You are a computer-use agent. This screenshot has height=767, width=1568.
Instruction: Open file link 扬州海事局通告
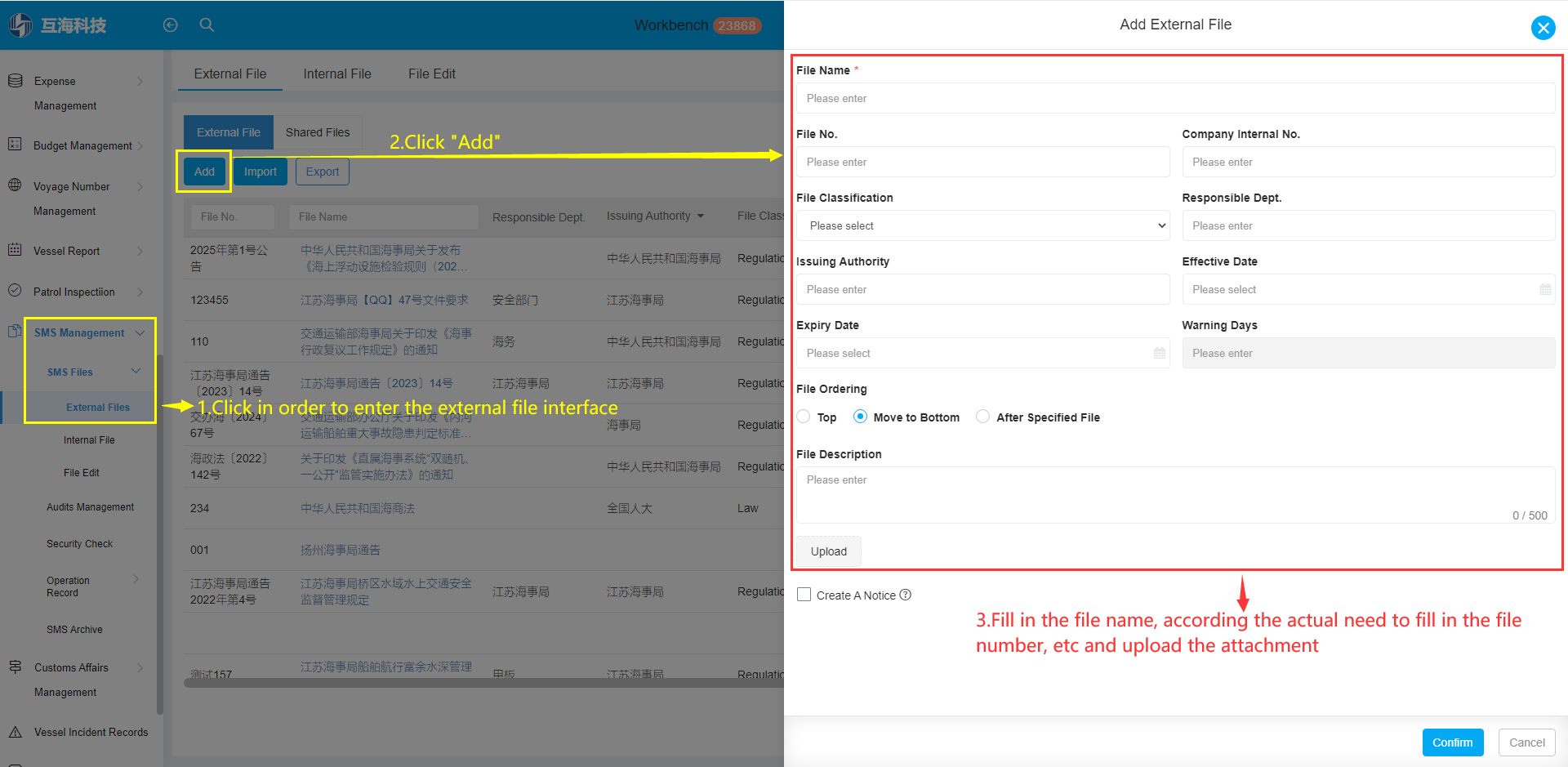pyautogui.click(x=341, y=550)
